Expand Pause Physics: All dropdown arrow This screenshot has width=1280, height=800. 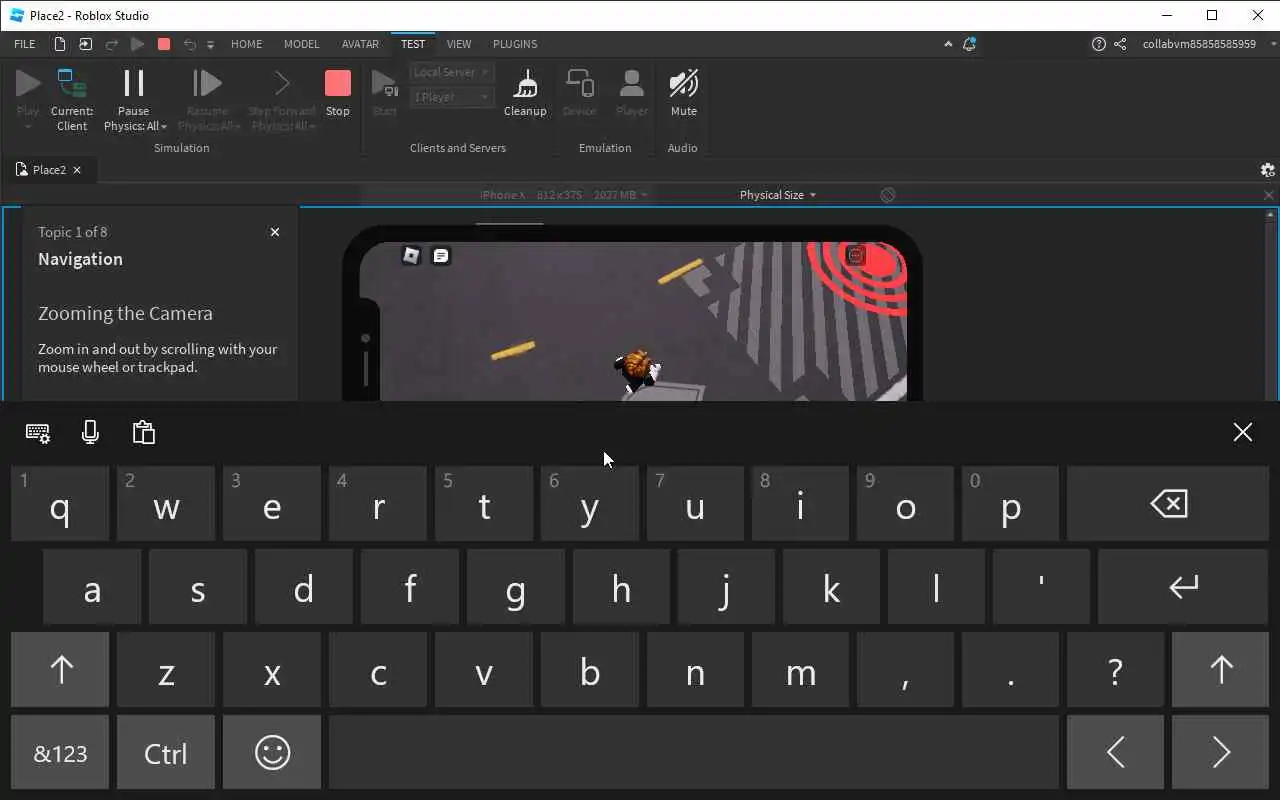point(163,127)
